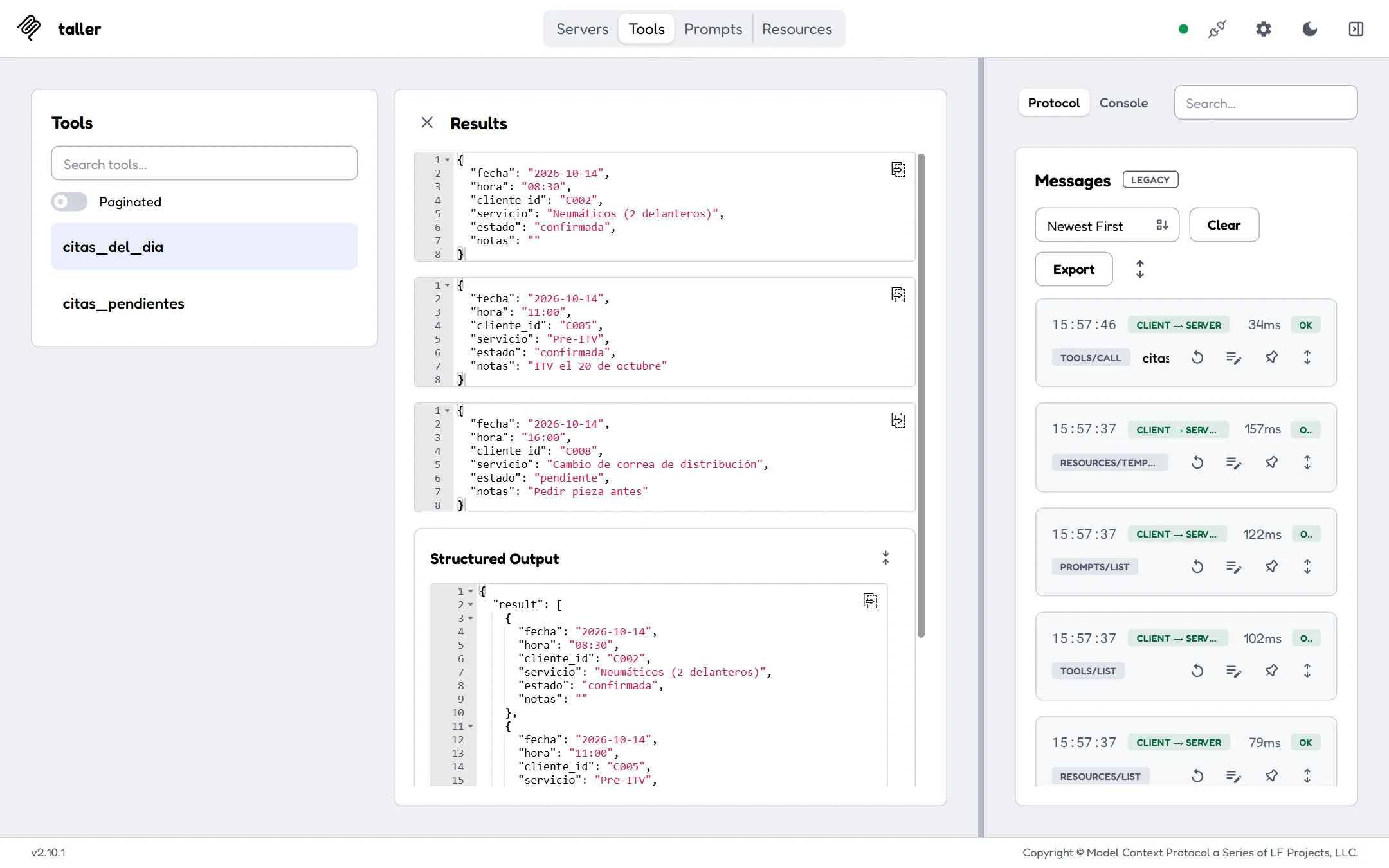1389x868 pixels.
Task: Copy the first result JSON (08:30)
Action: [x=898, y=169]
